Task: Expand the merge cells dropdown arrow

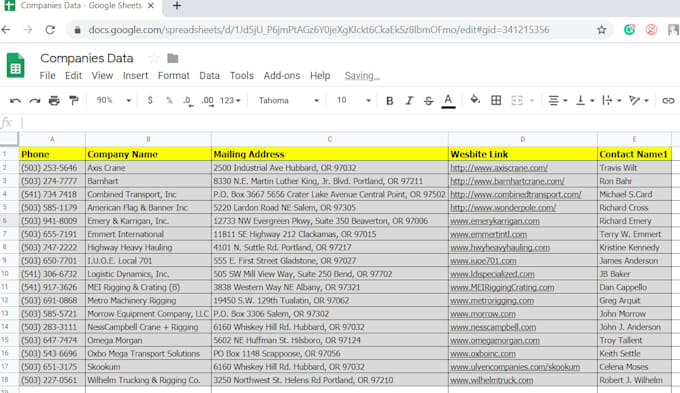Action: pyautogui.click(x=532, y=101)
